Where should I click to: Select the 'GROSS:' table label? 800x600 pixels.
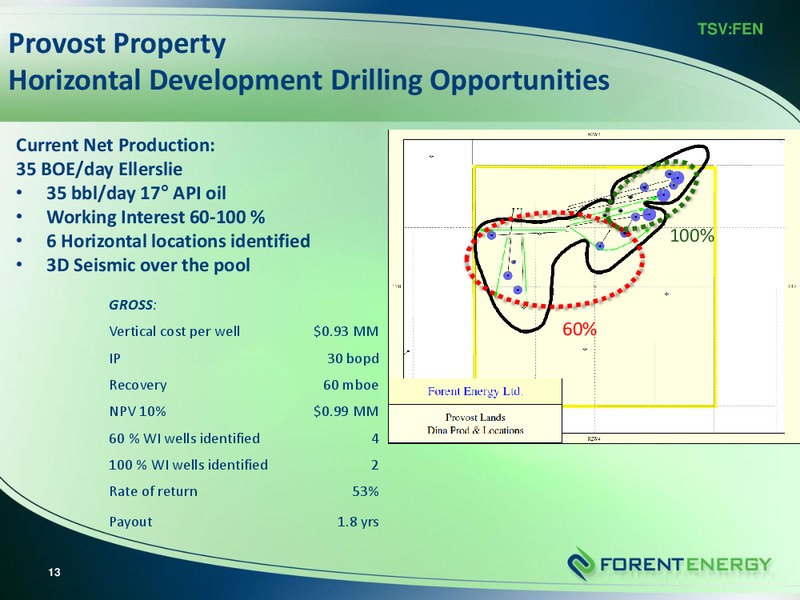(133, 305)
